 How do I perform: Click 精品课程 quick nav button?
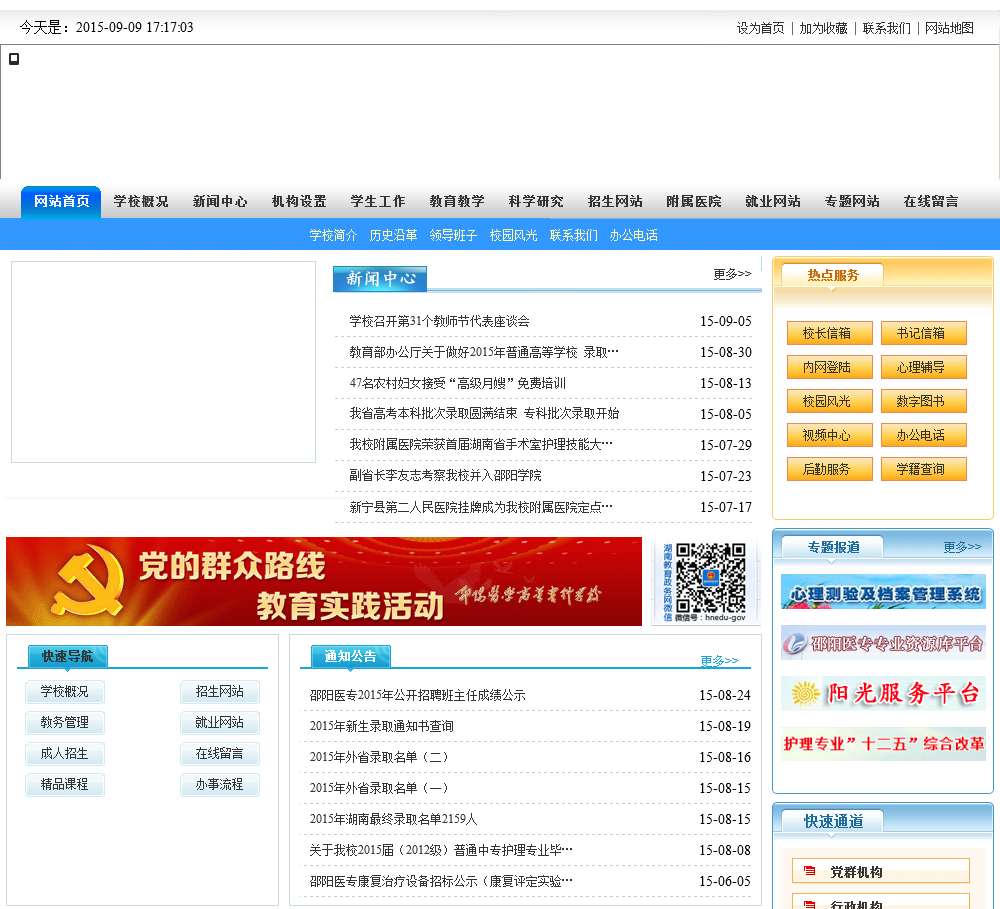(x=64, y=785)
